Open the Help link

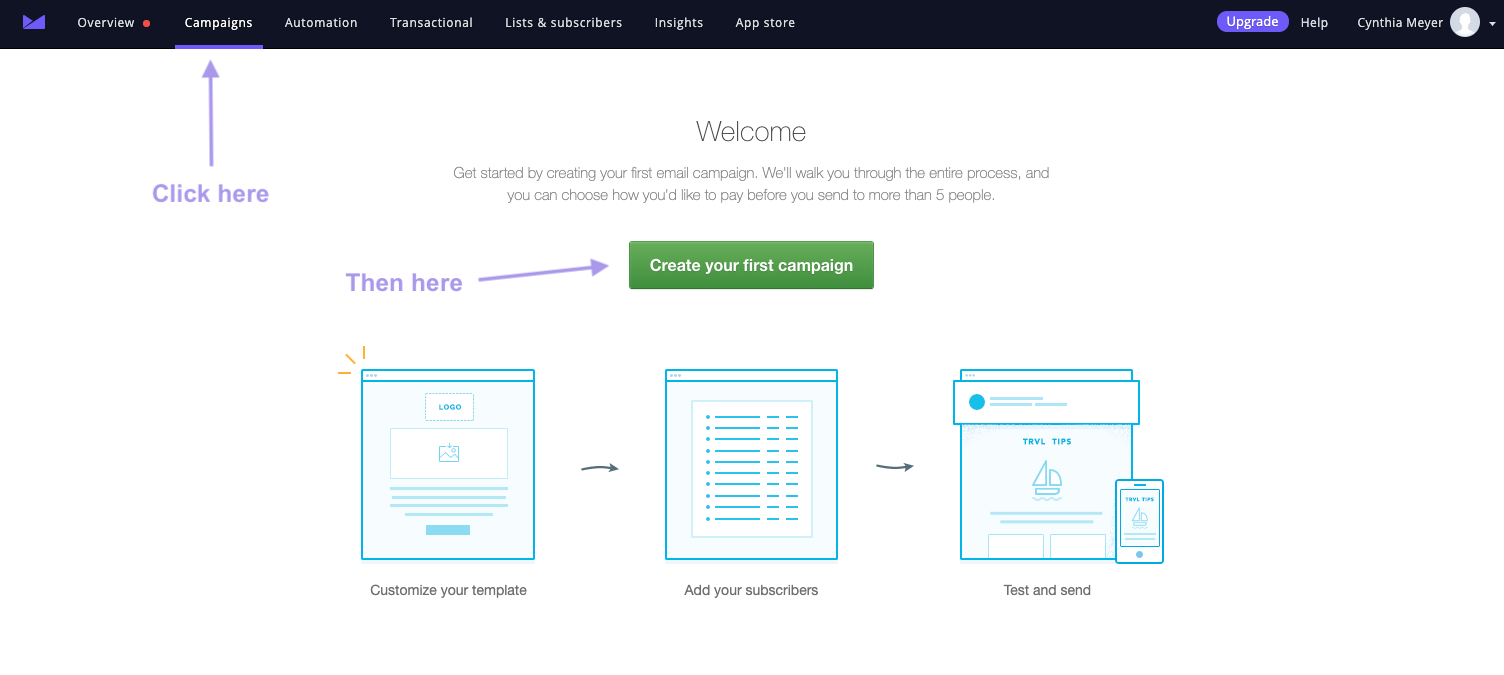1314,22
